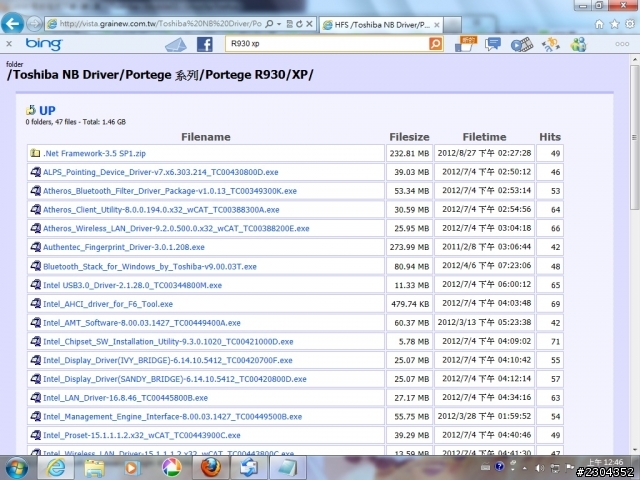Open Firefox from the taskbar
This screenshot has height=480, width=640.
coord(210,468)
